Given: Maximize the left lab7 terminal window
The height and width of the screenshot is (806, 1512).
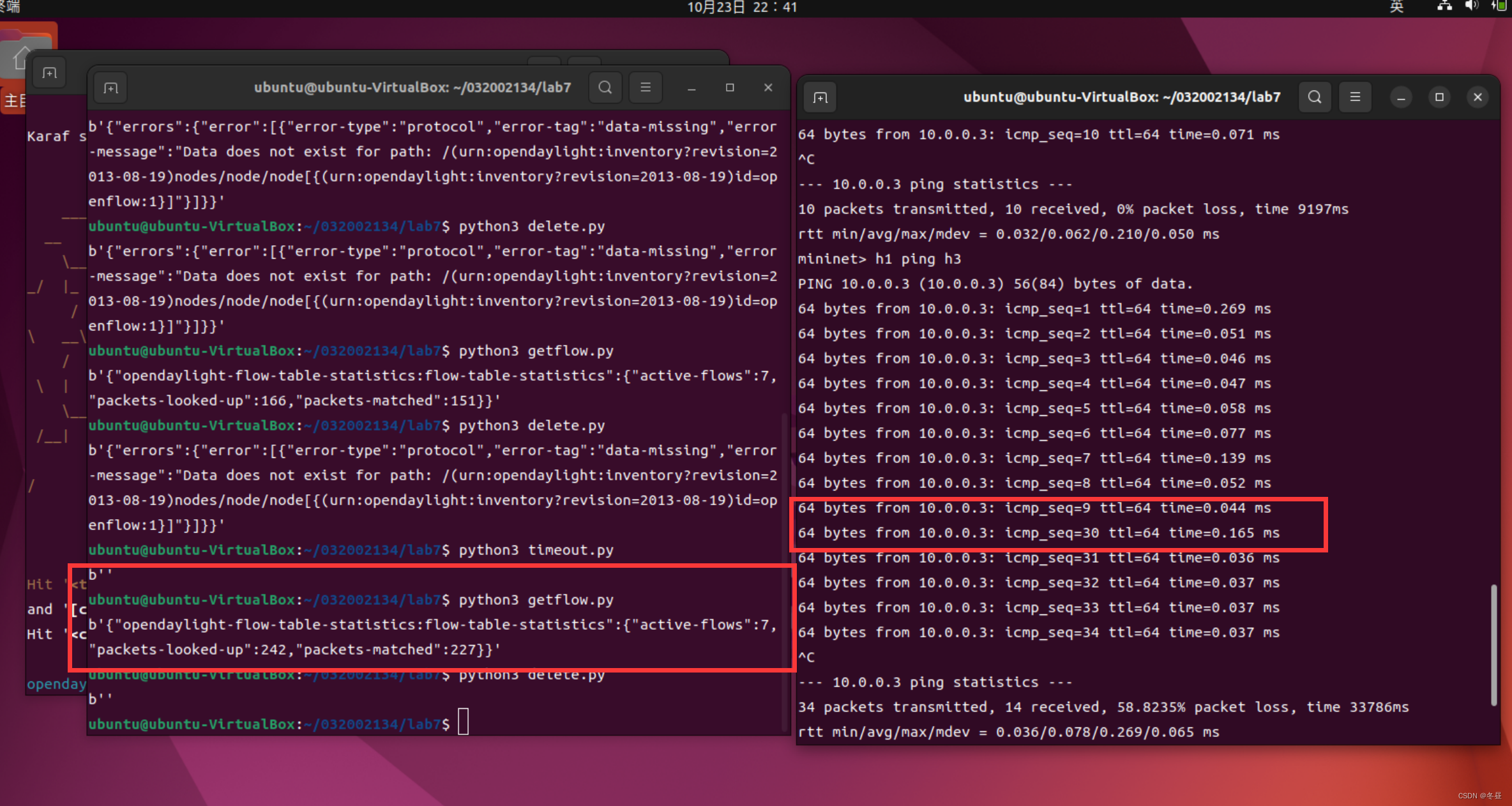Looking at the screenshot, I should tap(730, 88).
